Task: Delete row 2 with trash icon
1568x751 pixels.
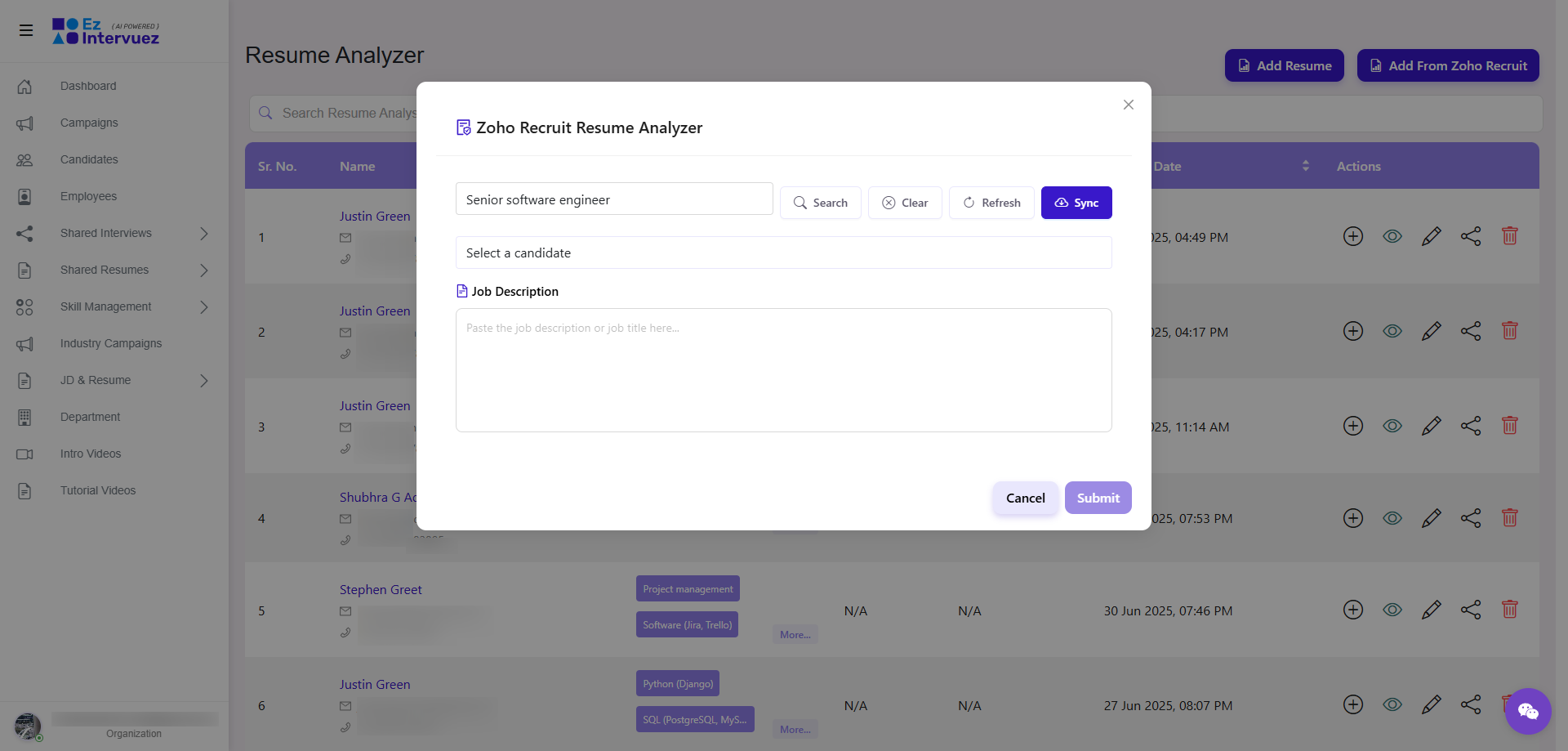Action: (1510, 331)
